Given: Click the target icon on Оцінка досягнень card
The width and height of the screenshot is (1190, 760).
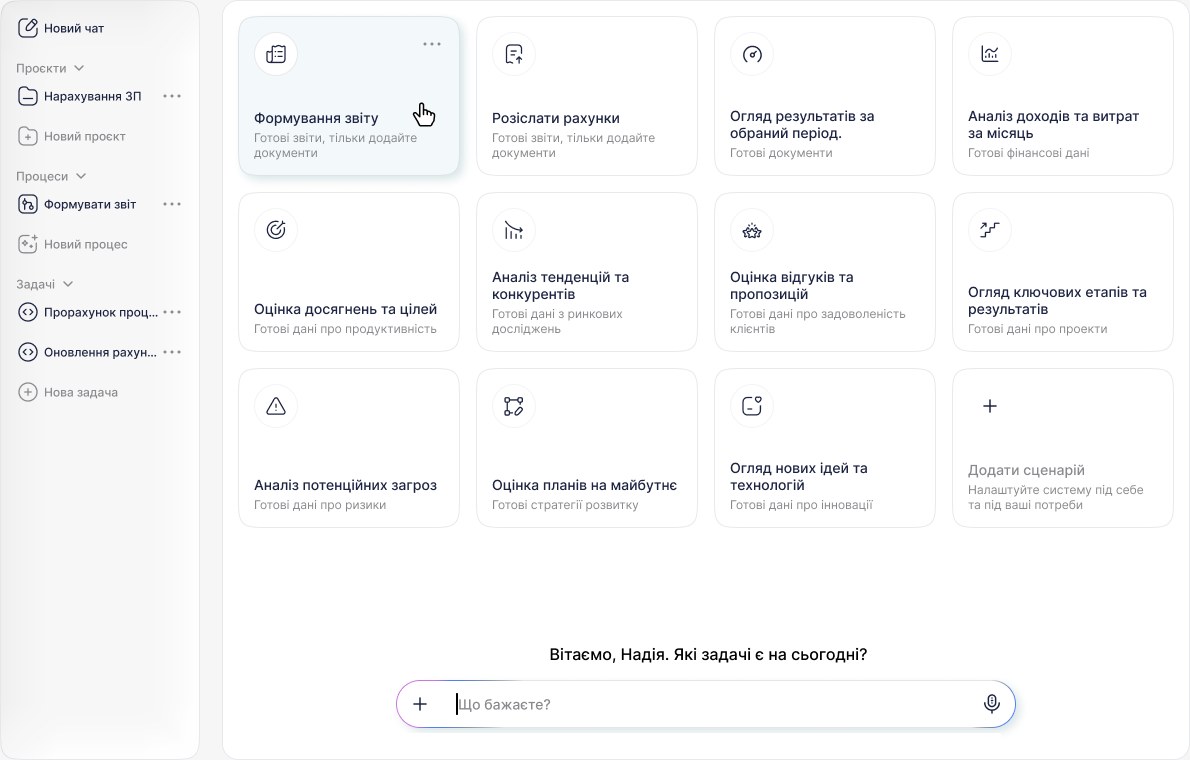Looking at the screenshot, I should tap(276, 230).
